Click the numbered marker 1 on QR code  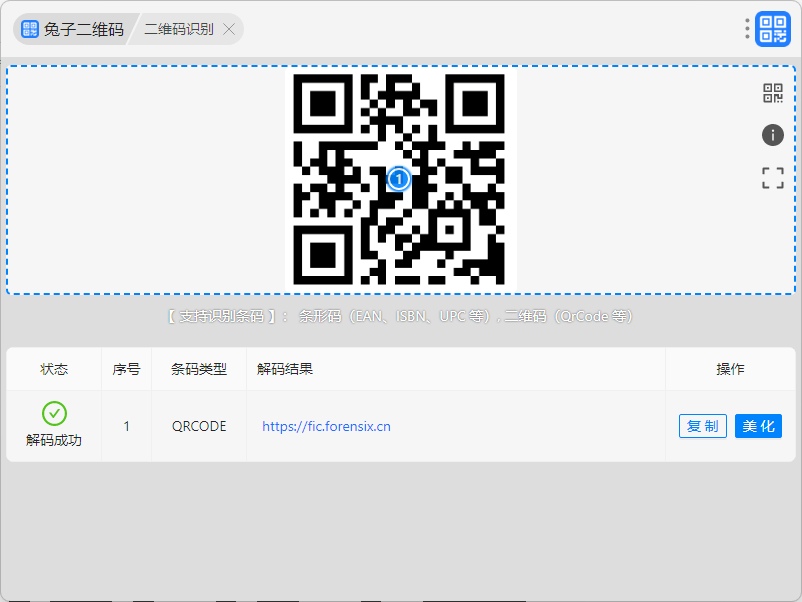click(x=399, y=180)
